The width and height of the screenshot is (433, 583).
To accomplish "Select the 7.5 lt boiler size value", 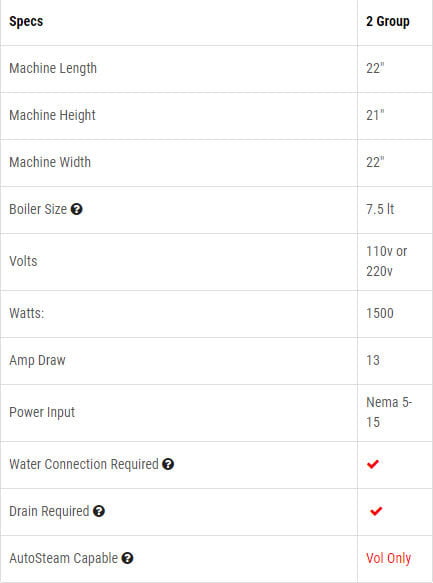I will [x=380, y=209].
